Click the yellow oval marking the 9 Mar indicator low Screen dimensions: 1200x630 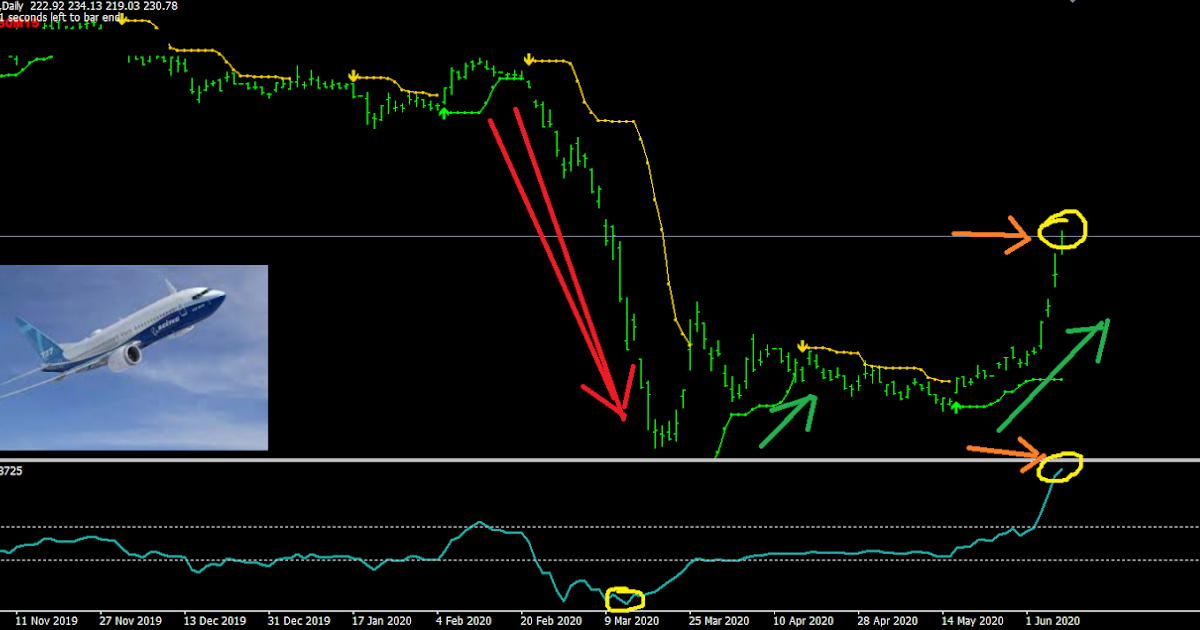click(x=625, y=600)
